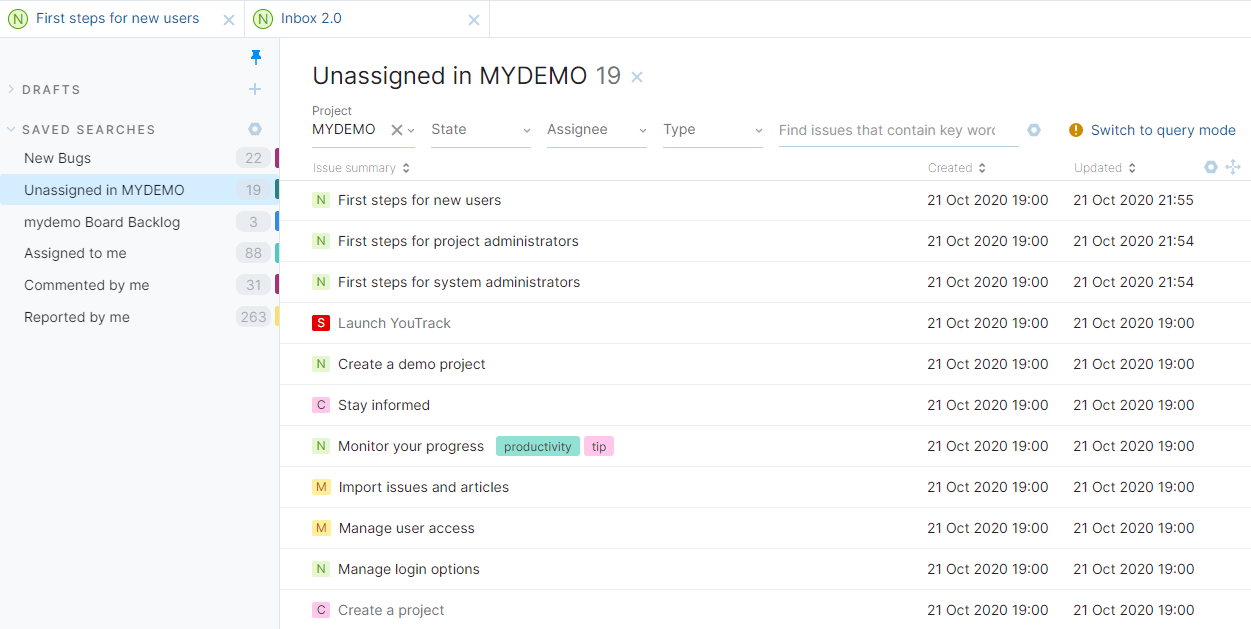Expand the Drafts section

[10, 89]
